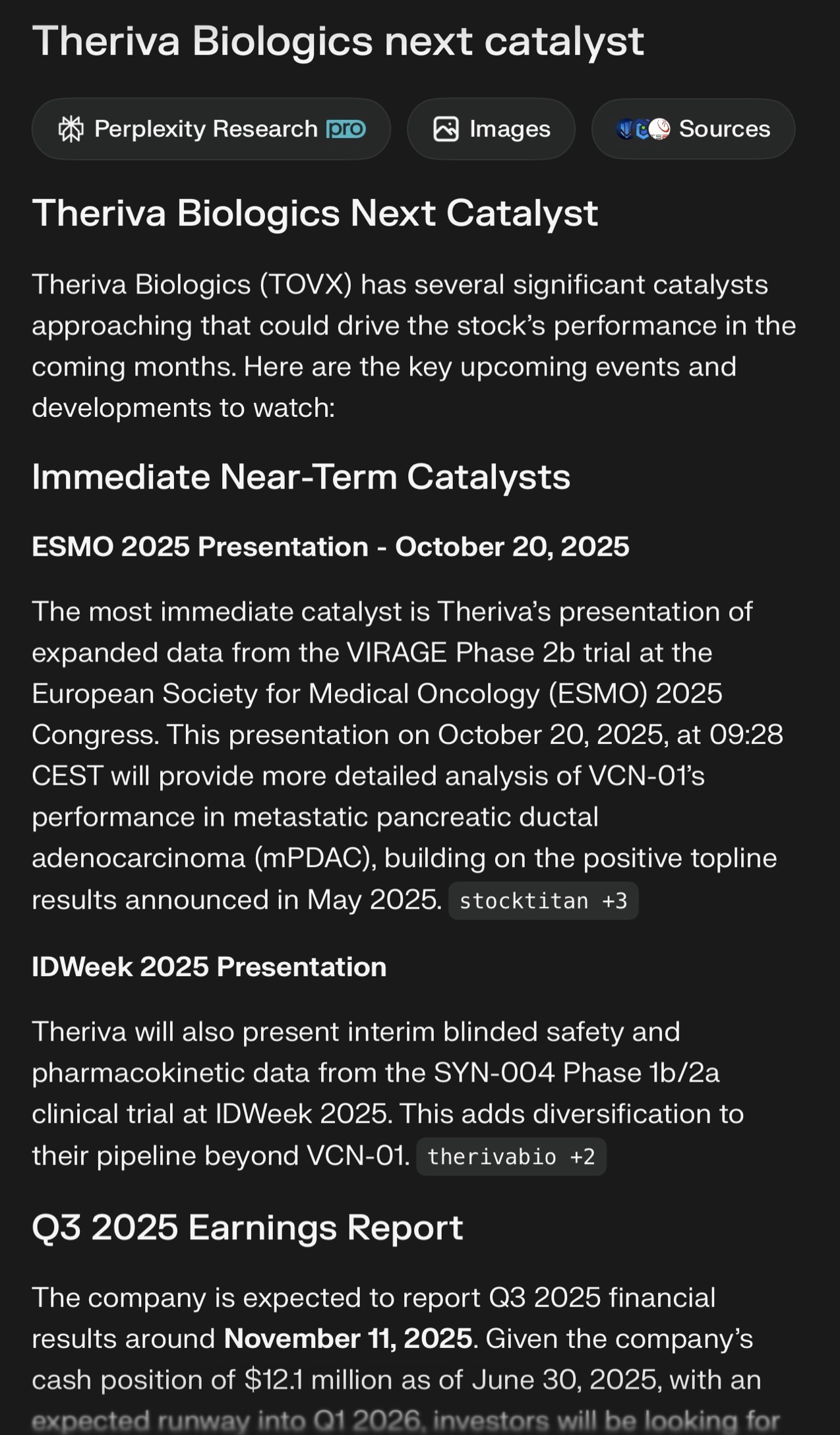Click the intro paragraph mentioning TOVX
This screenshot has height=1435, width=840.
414,346
